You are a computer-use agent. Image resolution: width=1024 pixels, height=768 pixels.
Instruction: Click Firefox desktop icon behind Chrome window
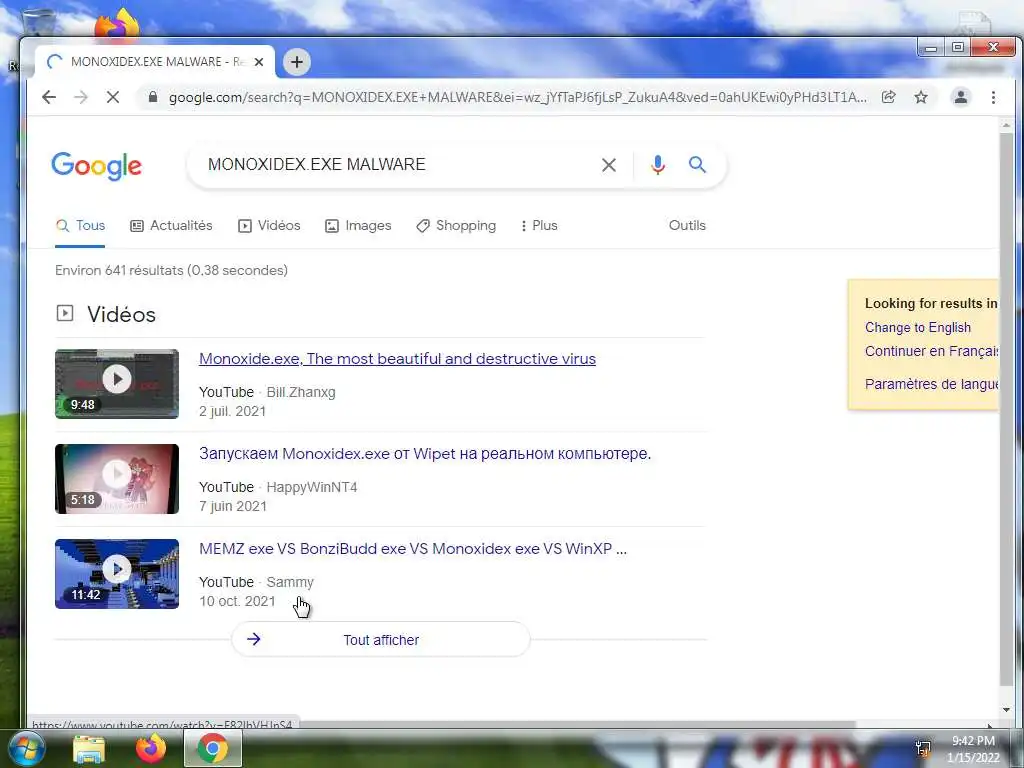(117, 24)
